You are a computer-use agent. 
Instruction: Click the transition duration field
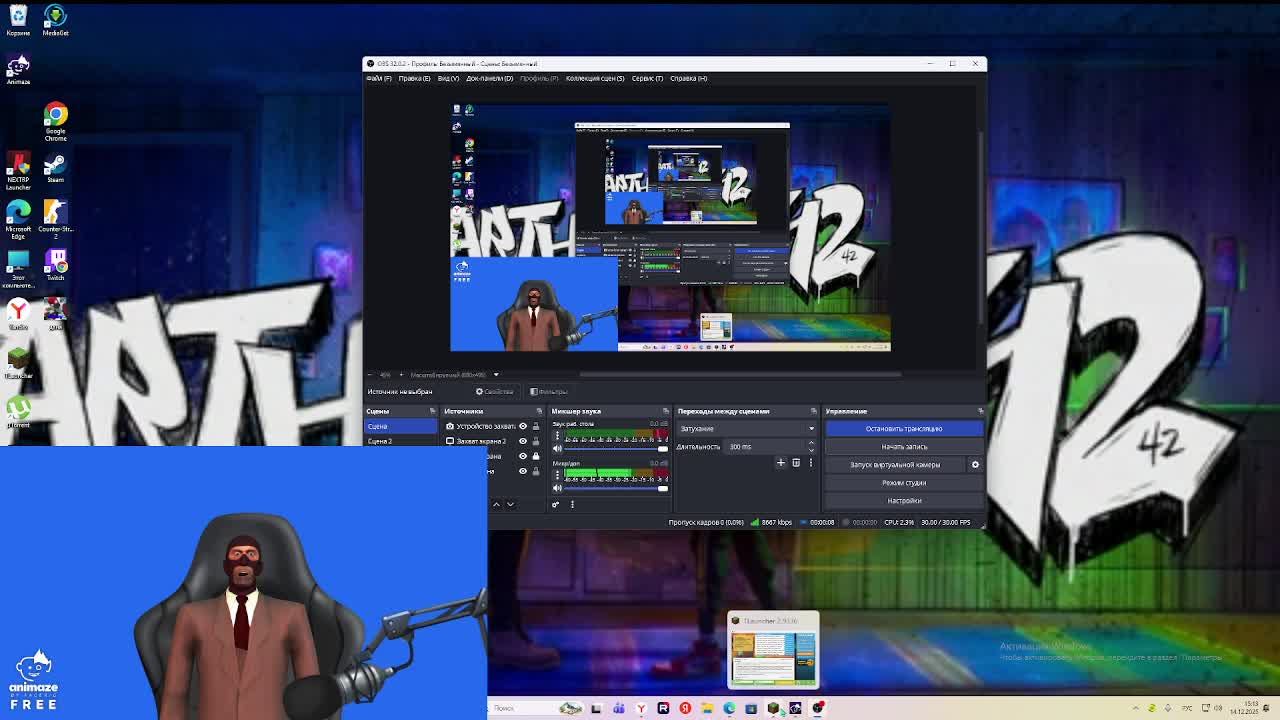(x=768, y=447)
